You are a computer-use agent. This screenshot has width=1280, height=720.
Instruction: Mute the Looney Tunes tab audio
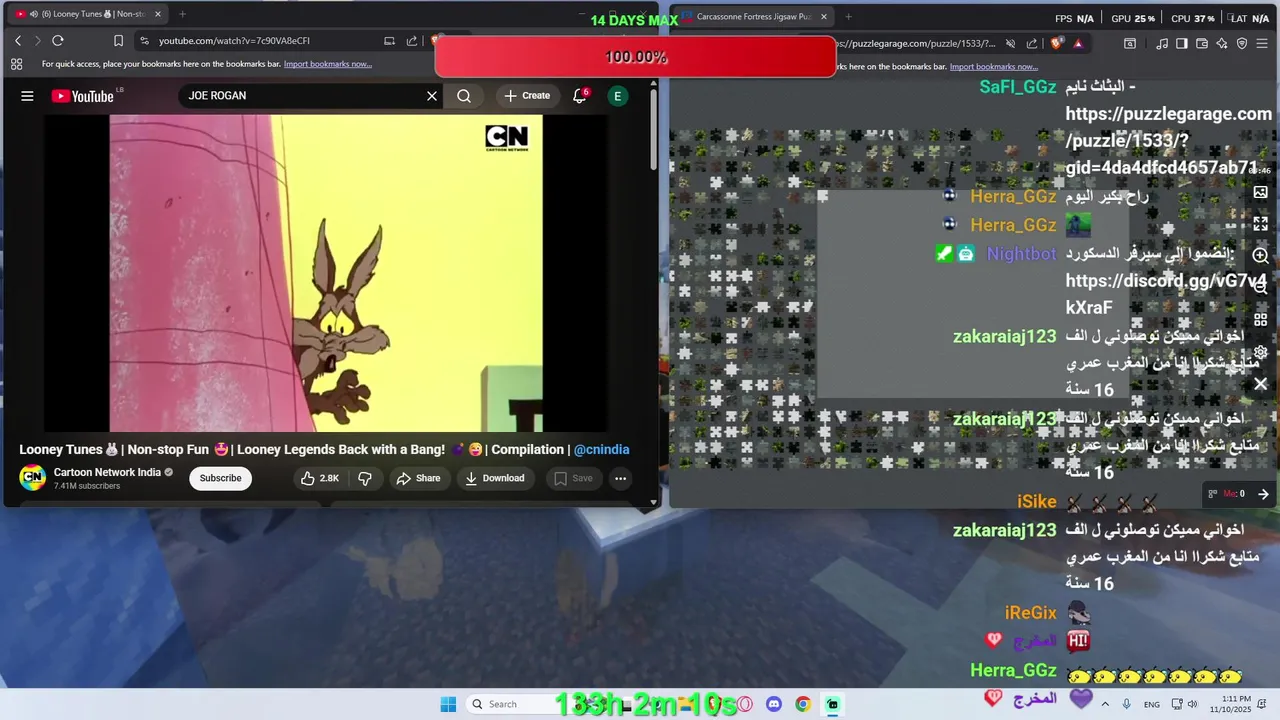coord(34,14)
